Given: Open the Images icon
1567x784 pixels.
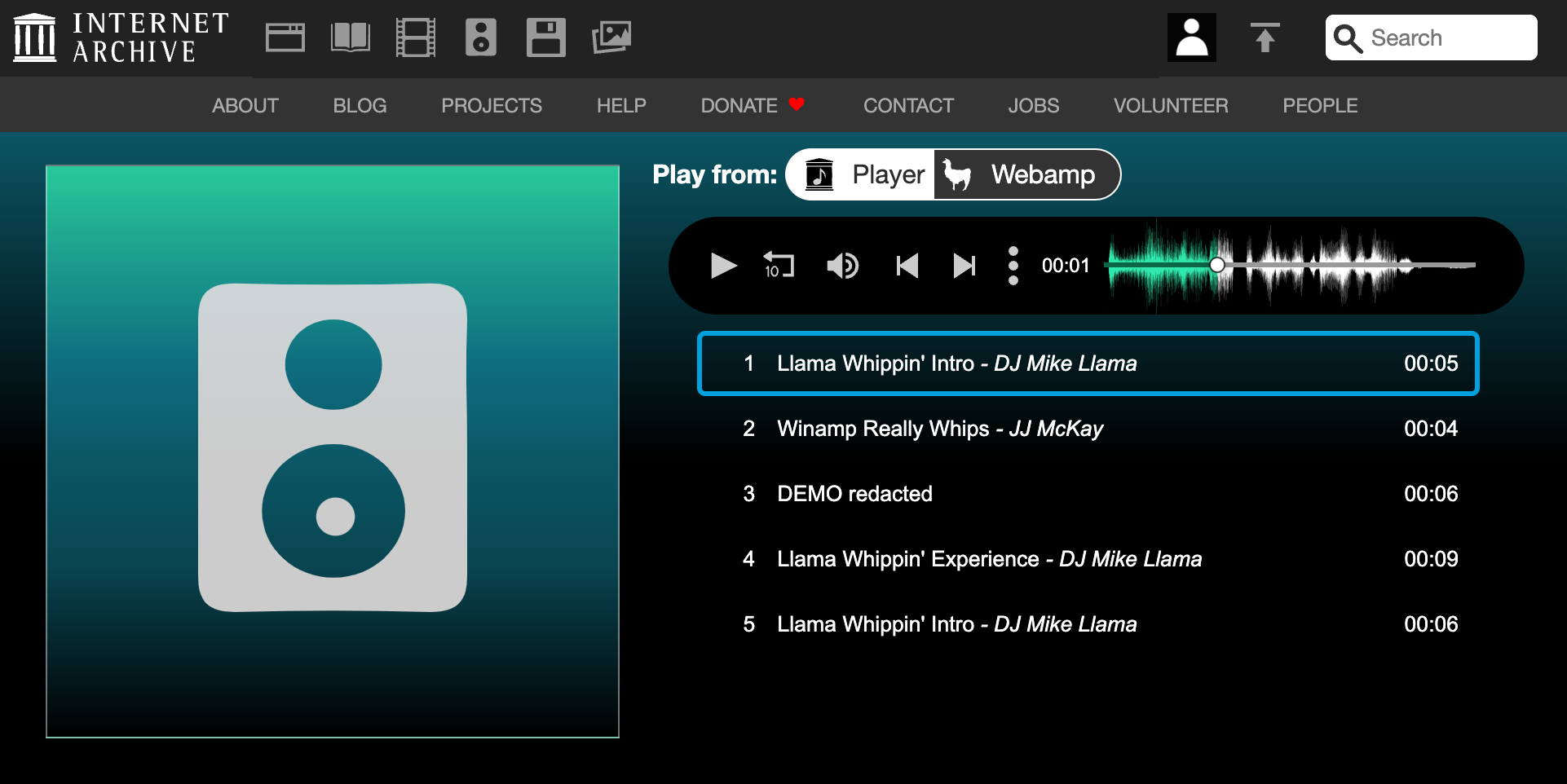Looking at the screenshot, I should 611,37.
